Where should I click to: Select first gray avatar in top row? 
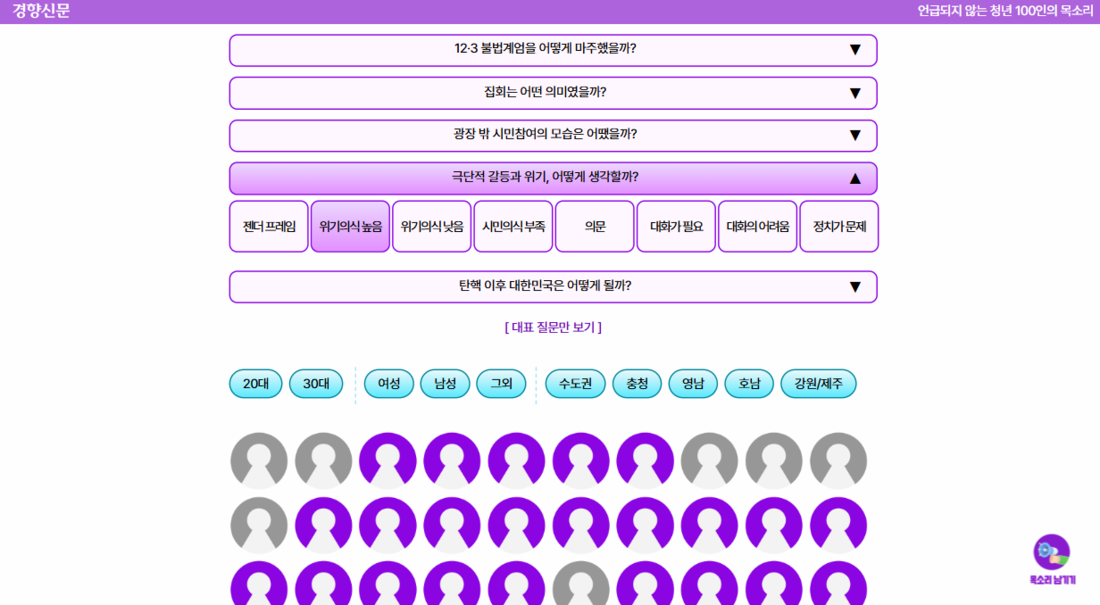tap(259, 460)
